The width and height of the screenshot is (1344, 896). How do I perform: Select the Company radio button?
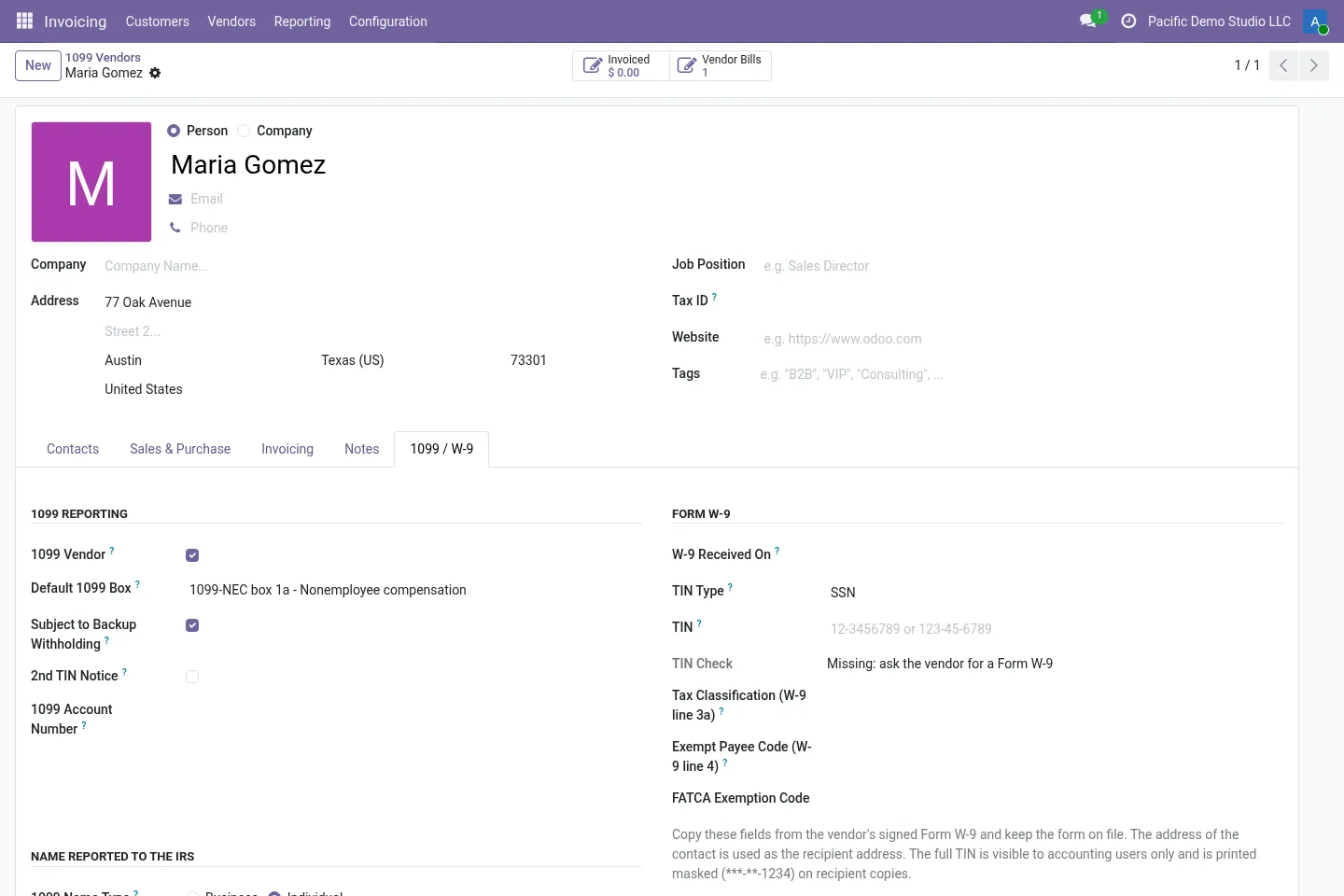click(x=244, y=131)
